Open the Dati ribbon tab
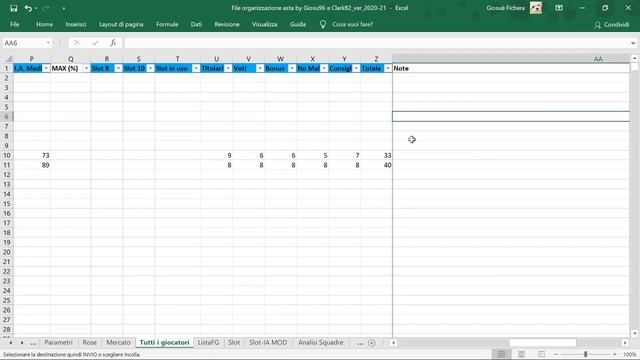Image resolution: width=640 pixels, height=360 pixels. point(196,24)
